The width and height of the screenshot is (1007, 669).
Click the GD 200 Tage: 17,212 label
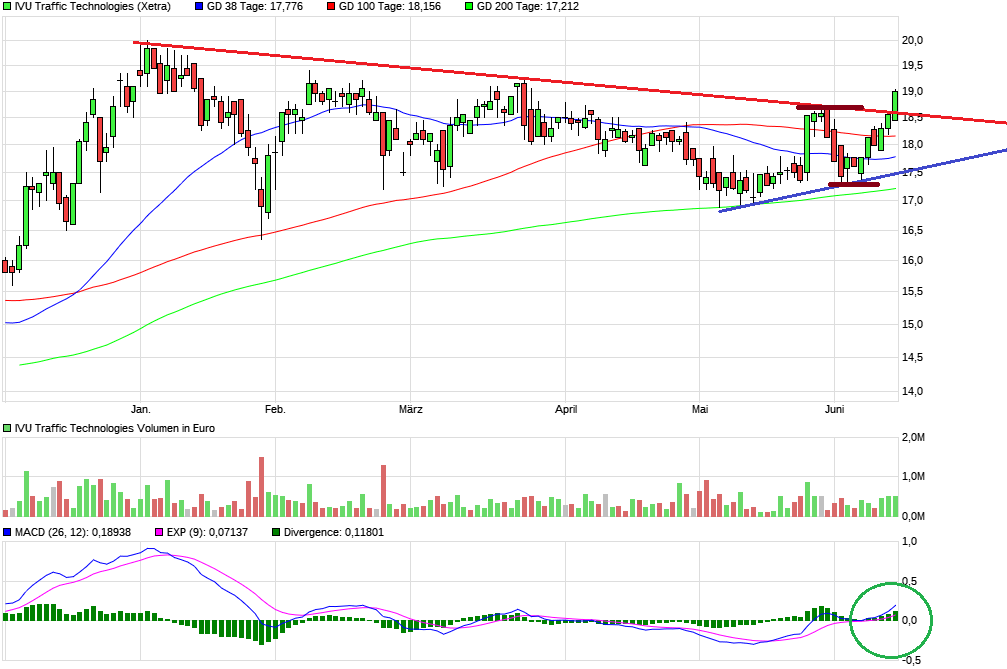[528, 6]
